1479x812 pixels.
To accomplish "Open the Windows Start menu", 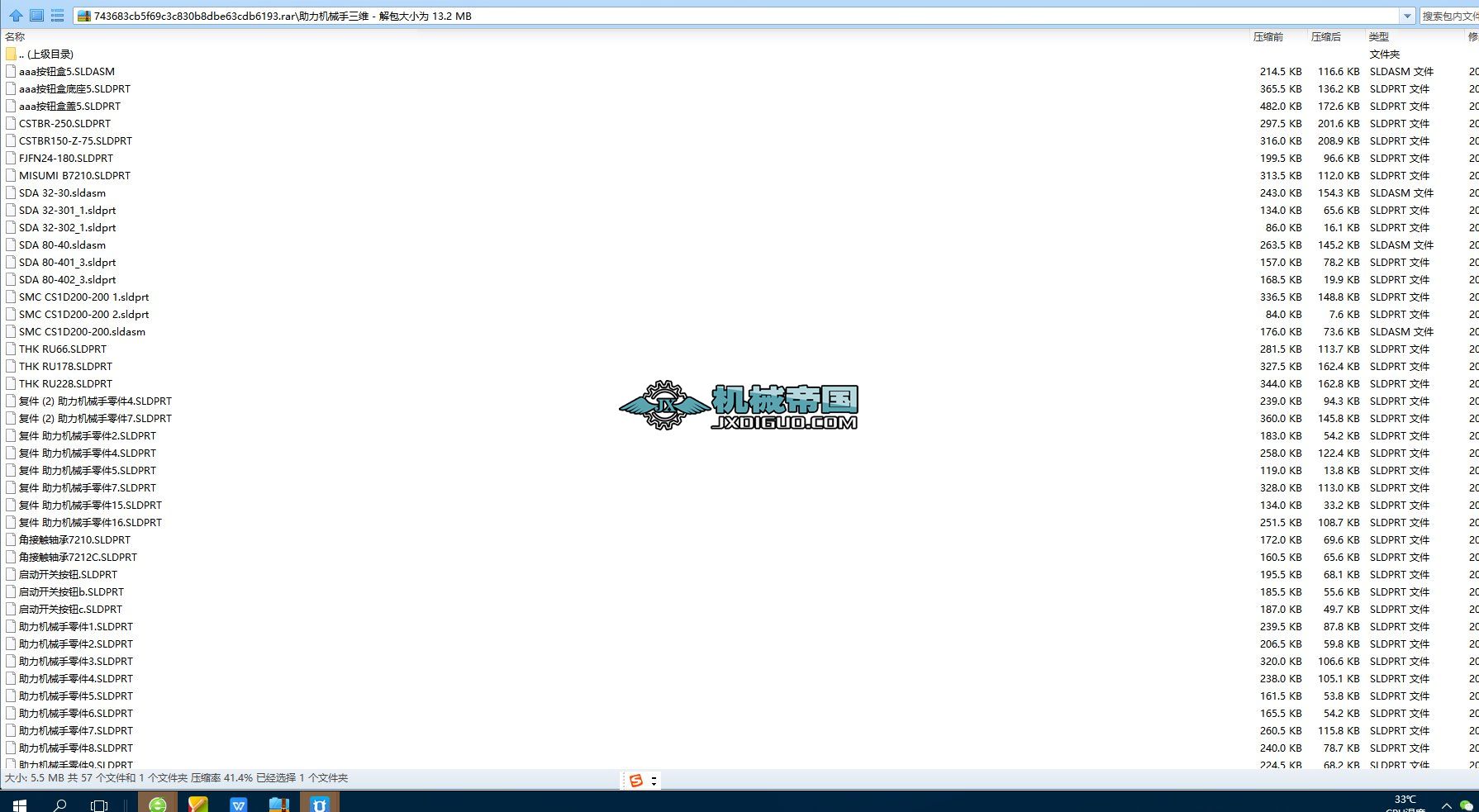I will [20, 805].
